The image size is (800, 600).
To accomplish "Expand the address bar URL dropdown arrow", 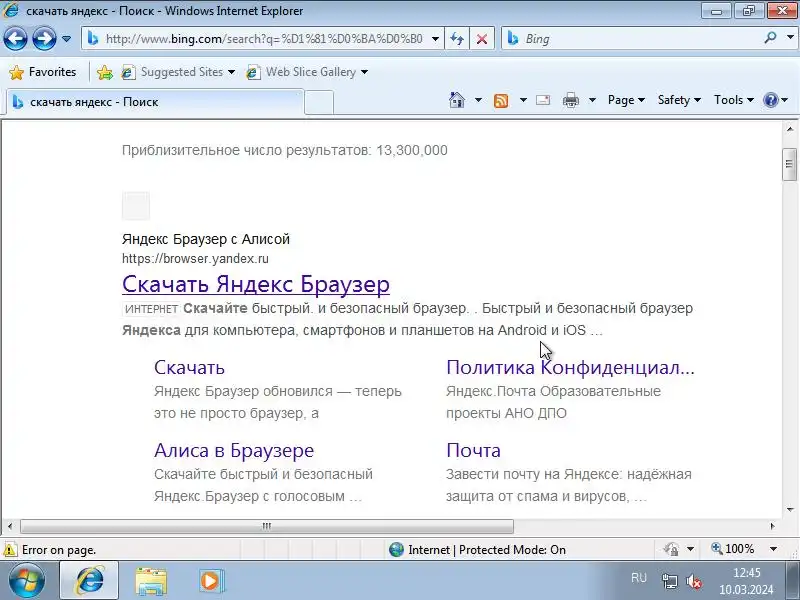I will [x=435, y=39].
